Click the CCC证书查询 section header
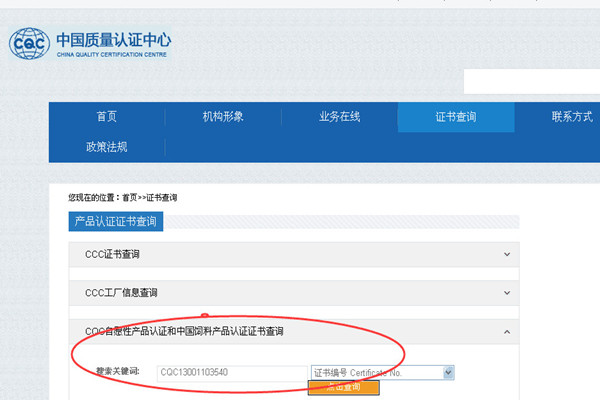Viewport: 600px width, 400px height. (294, 255)
